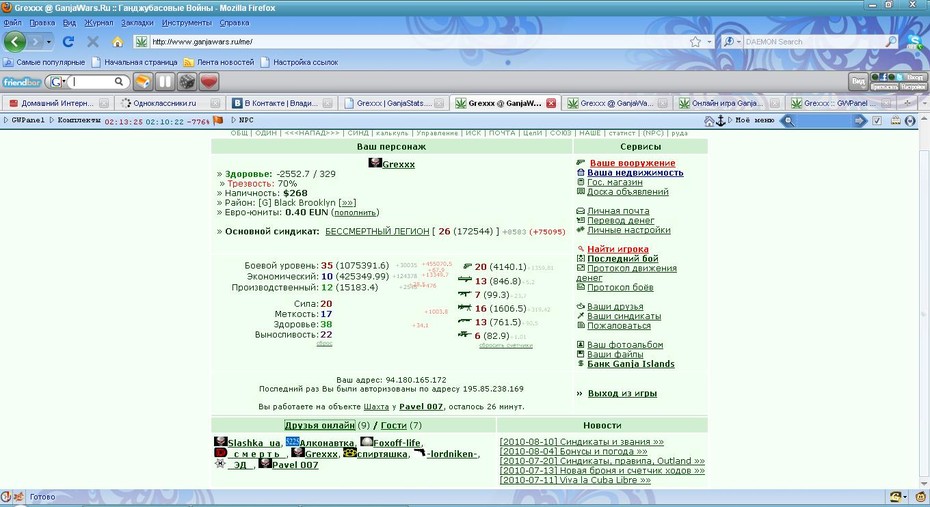Click the dice icon in friendbar
Viewport: 930px width, 507px height.
187,81
